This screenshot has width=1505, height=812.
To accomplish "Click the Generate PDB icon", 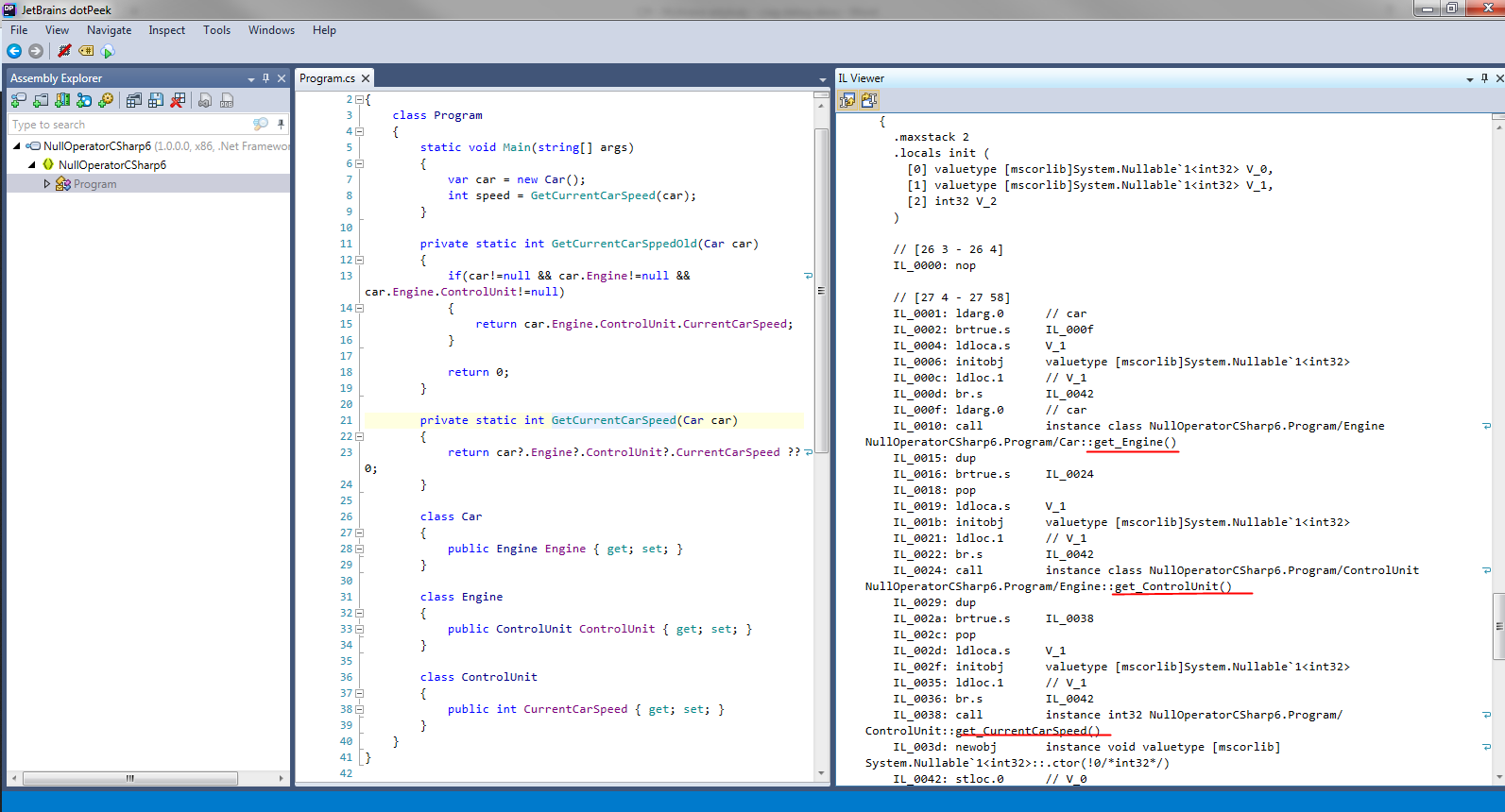I will [x=227, y=100].
